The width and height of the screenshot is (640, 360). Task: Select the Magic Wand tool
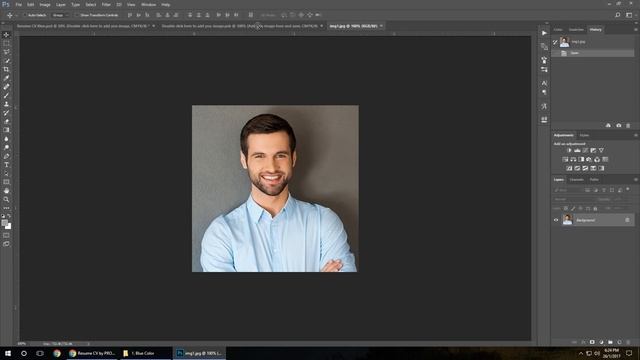pos(6,61)
